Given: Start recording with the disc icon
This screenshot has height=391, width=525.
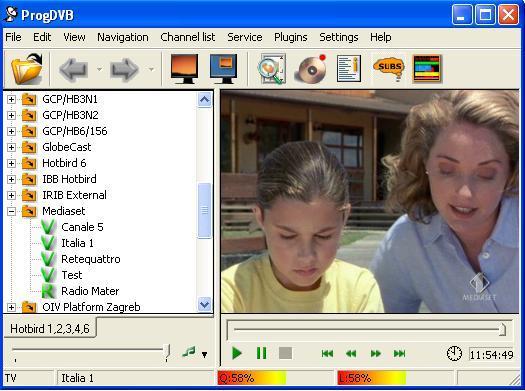Looking at the screenshot, I should 311,69.
